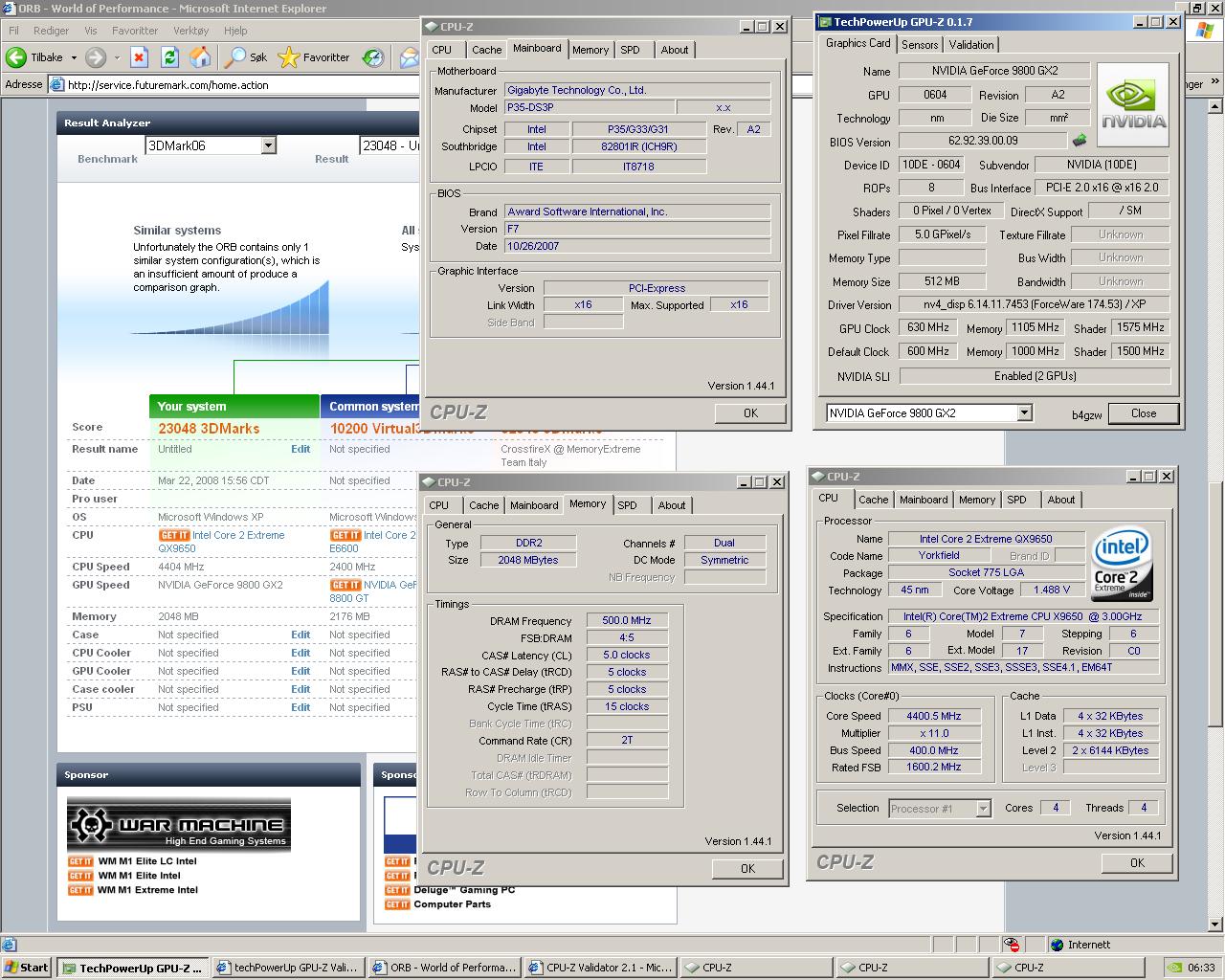
Task: Click OK in the CPU-Z processor window
Action: point(1137,863)
